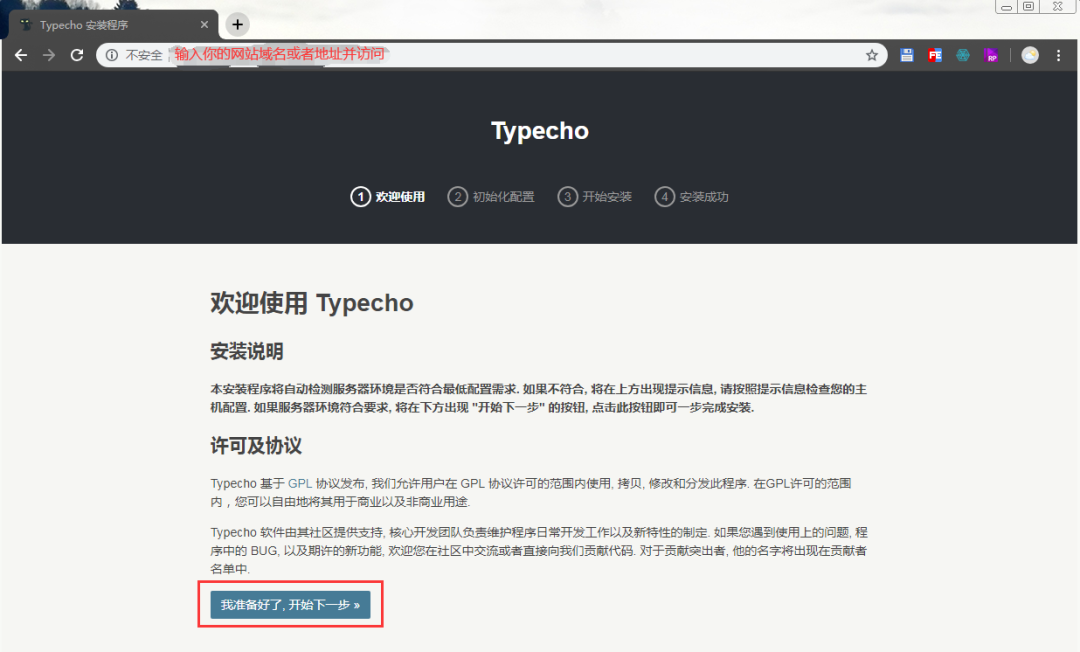Reload the page with the refresh icon
This screenshot has height=652, width=1080.
click(77, 55)
